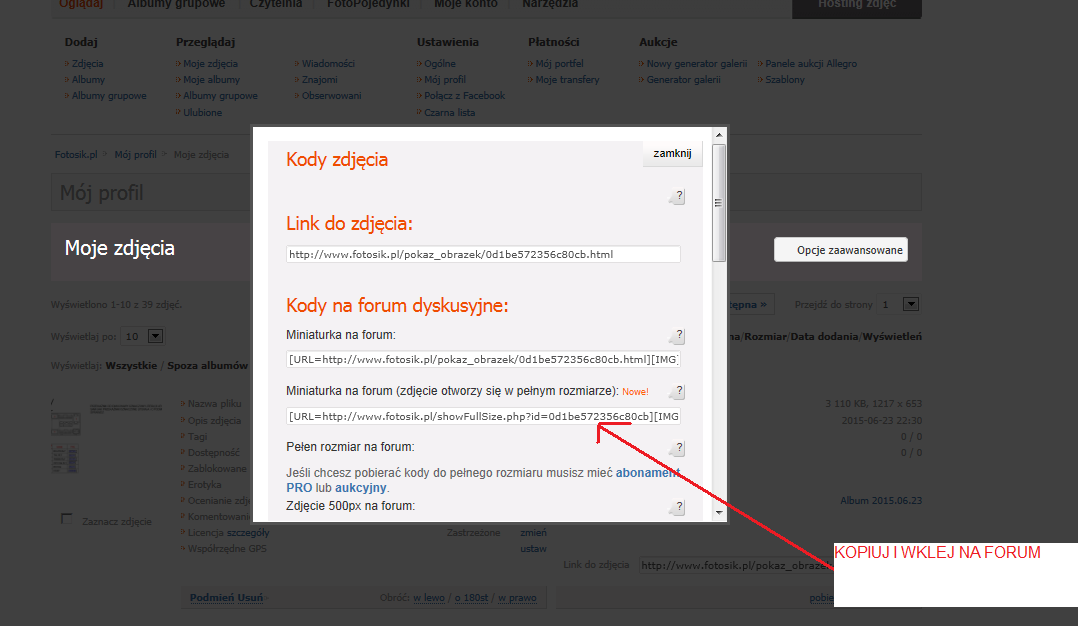Open 'Wiadomości' messages link

click(x=328, y=64)
